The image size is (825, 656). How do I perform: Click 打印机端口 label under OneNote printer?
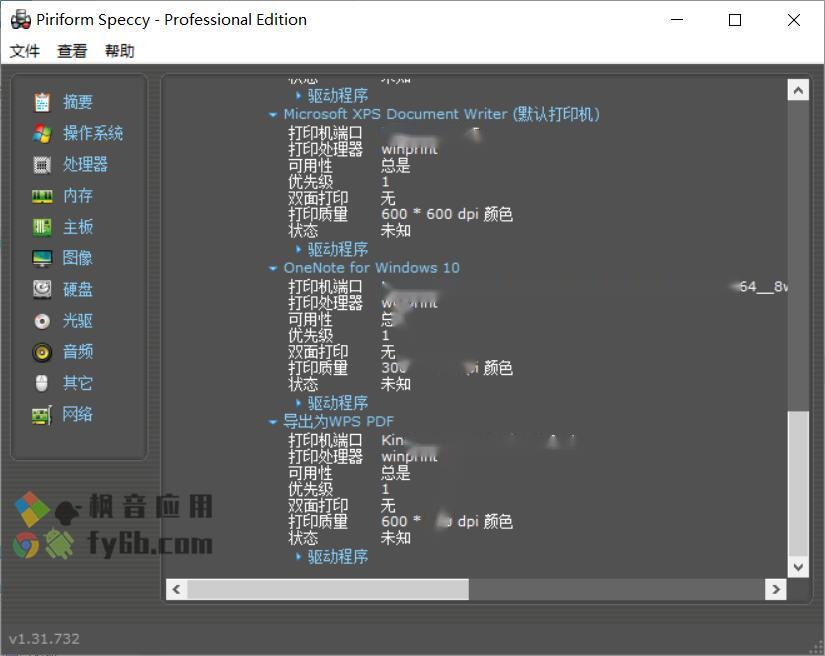coord(325,287)
